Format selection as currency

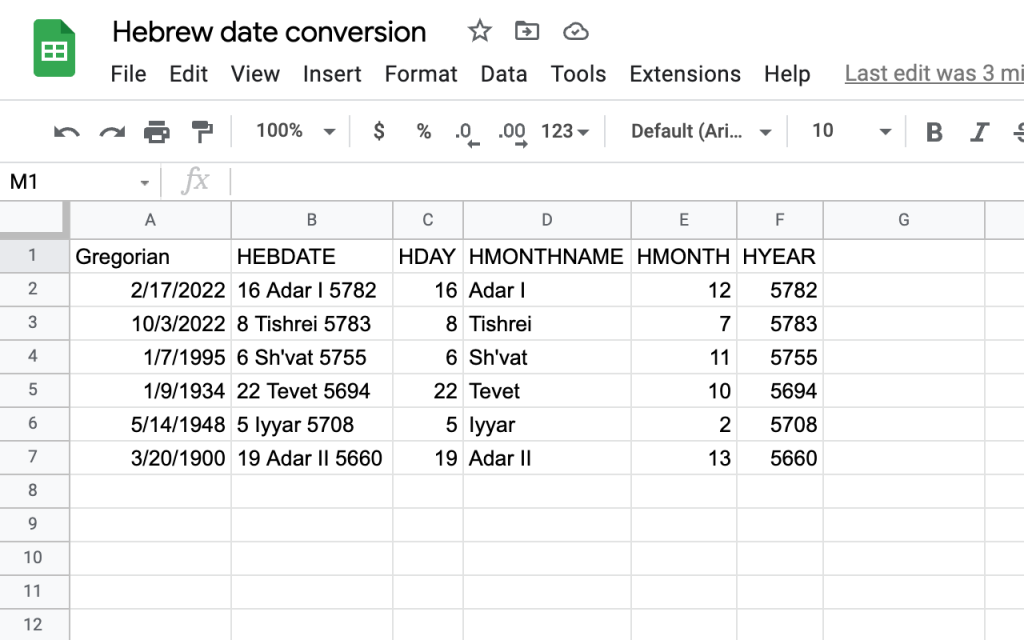pos(378,131)
